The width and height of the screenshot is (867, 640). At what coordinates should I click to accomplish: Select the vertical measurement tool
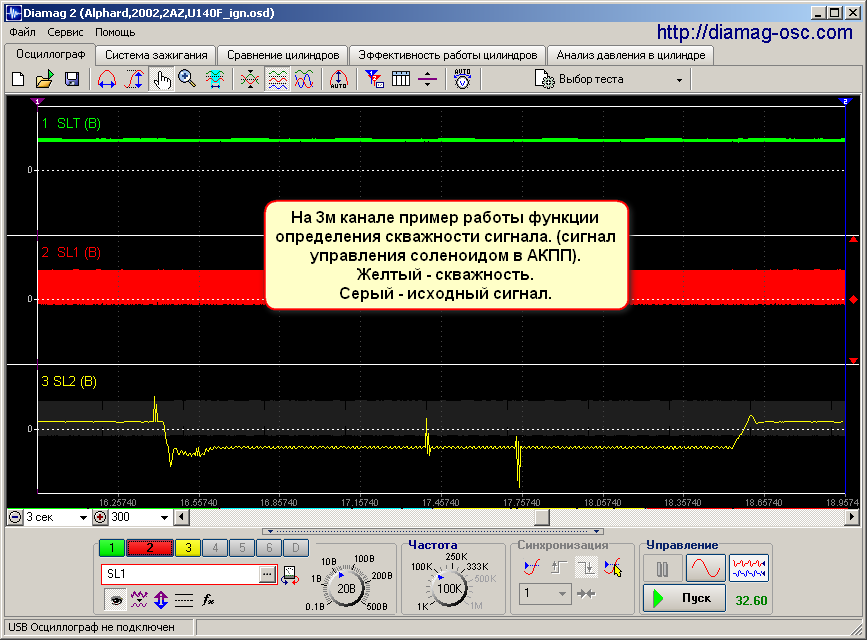click(134, 80)
